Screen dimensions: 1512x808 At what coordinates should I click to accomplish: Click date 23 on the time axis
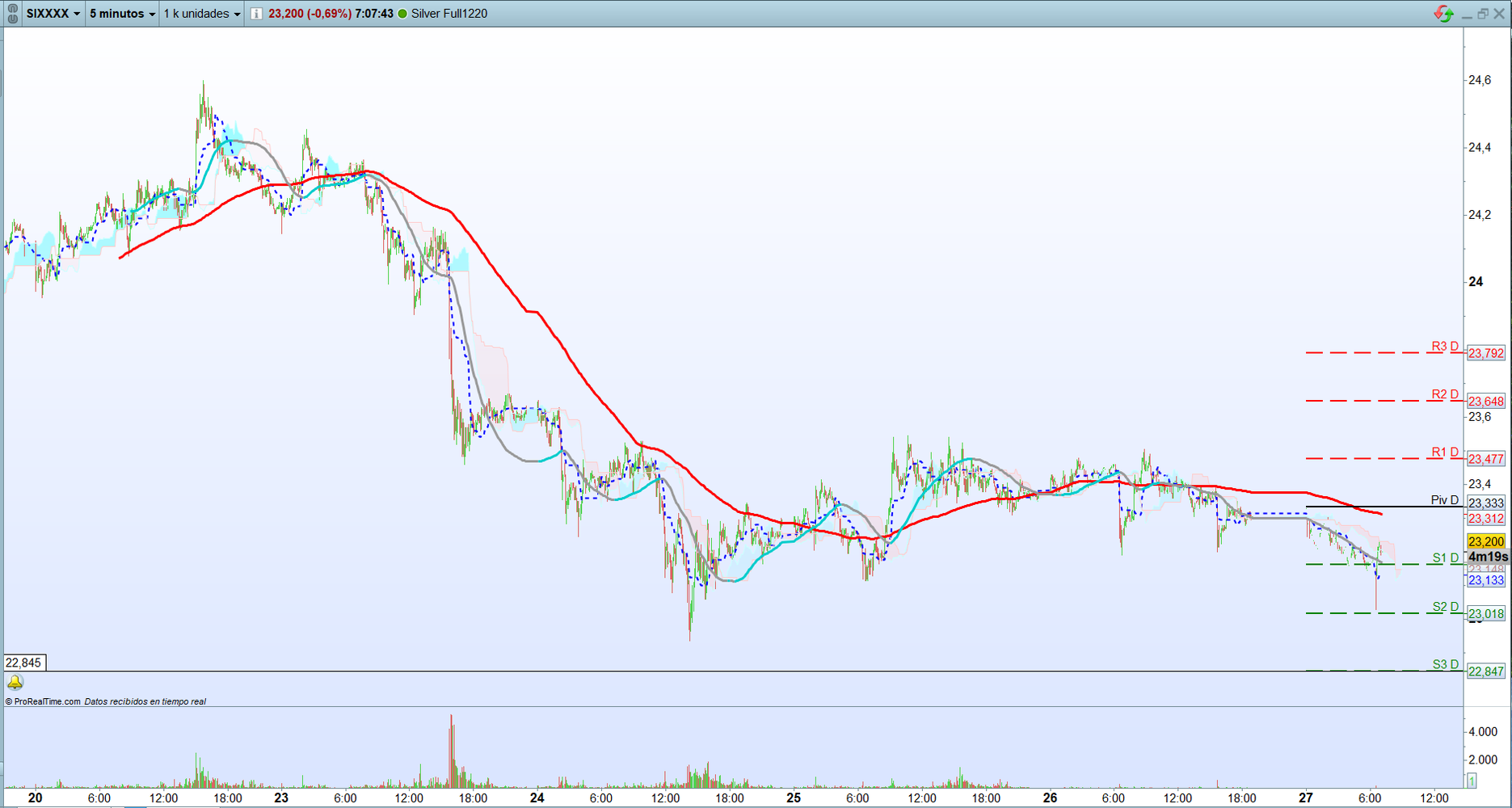tap(281, 798)
